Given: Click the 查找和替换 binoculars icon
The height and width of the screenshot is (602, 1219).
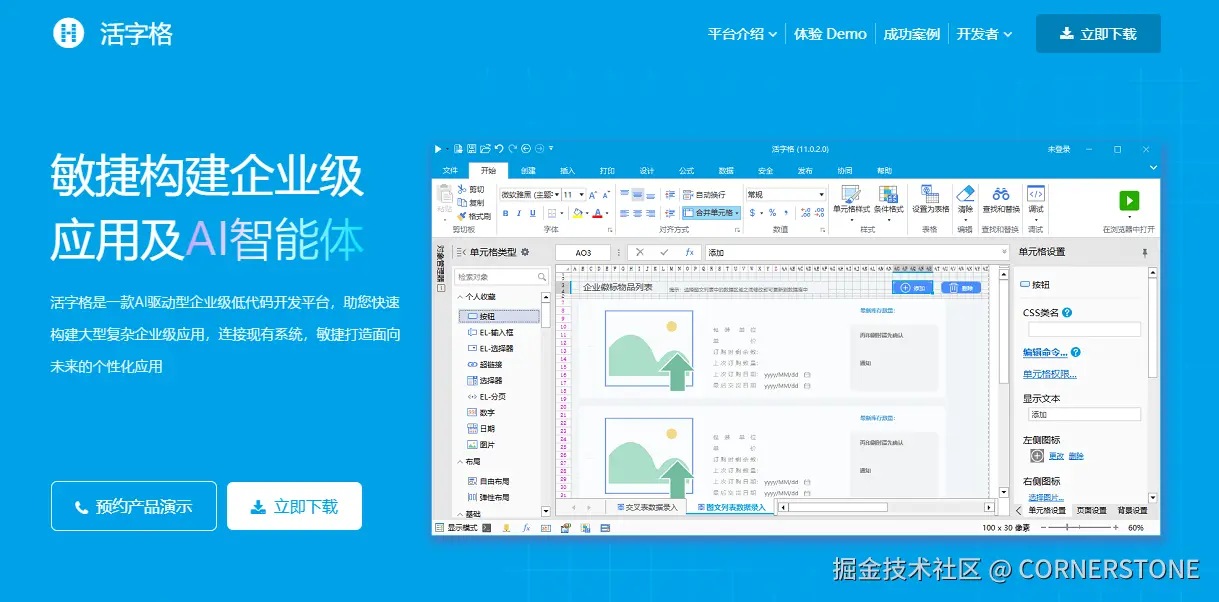Looking at the screenshot, I should (x=1000, y=194).
